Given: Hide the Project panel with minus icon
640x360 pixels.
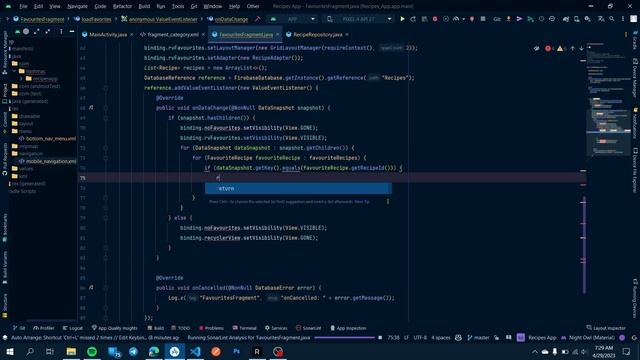Looking at the screenshot, I should click(72, 31).
